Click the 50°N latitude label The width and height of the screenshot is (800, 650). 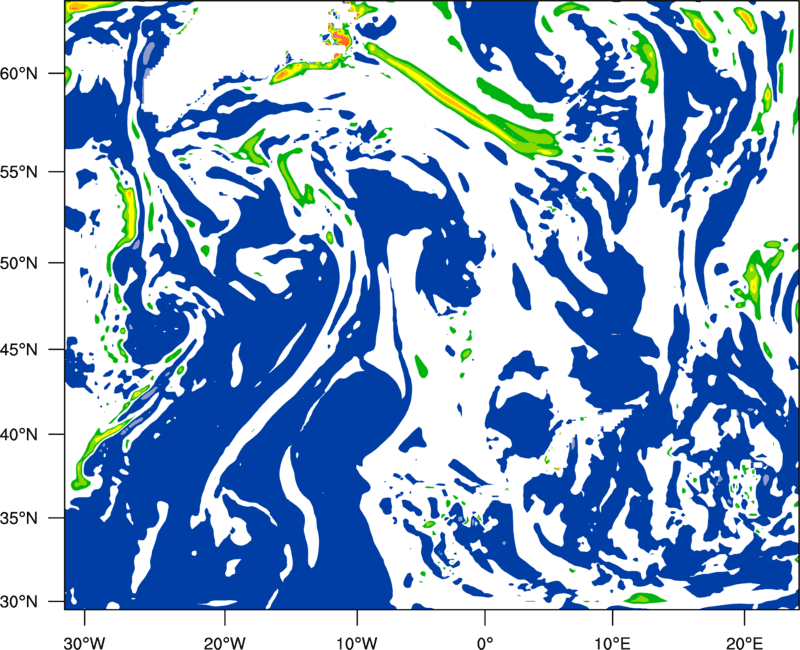coord(19,264)
